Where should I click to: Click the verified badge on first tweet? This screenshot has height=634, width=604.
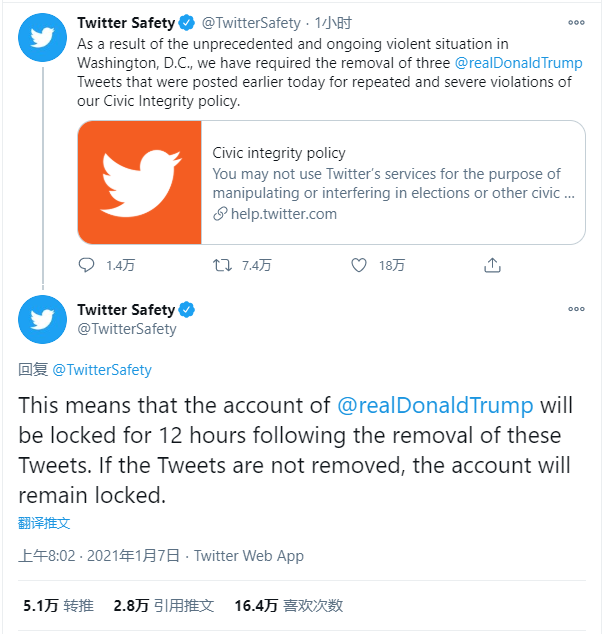pyautogui.click(x=186, y=22)
